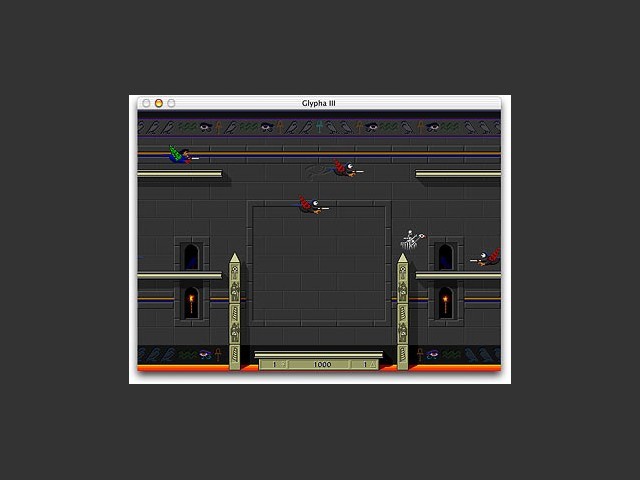Click the Glypha III window title
640x480 pixels.
point(320,103)
